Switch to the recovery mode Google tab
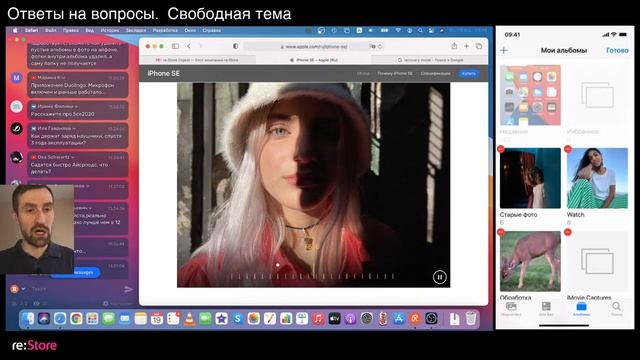 (x=429, y=60)
